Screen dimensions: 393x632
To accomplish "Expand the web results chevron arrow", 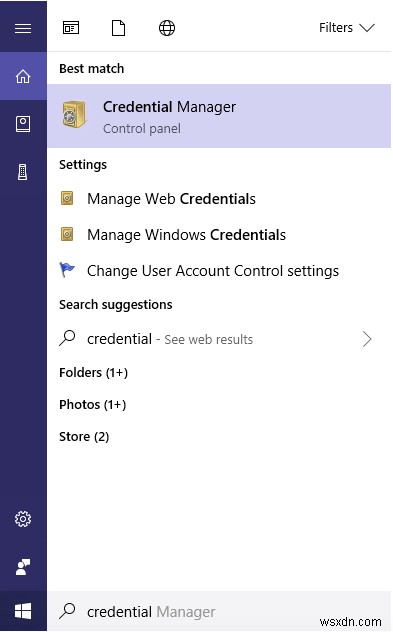I will (x=367, y=339).
